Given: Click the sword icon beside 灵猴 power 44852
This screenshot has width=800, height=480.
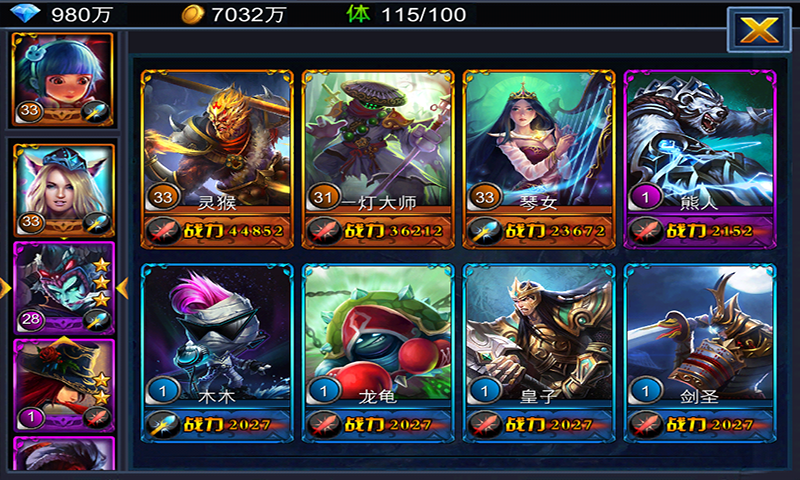Looking at the screenshot, I should point(163,231).
